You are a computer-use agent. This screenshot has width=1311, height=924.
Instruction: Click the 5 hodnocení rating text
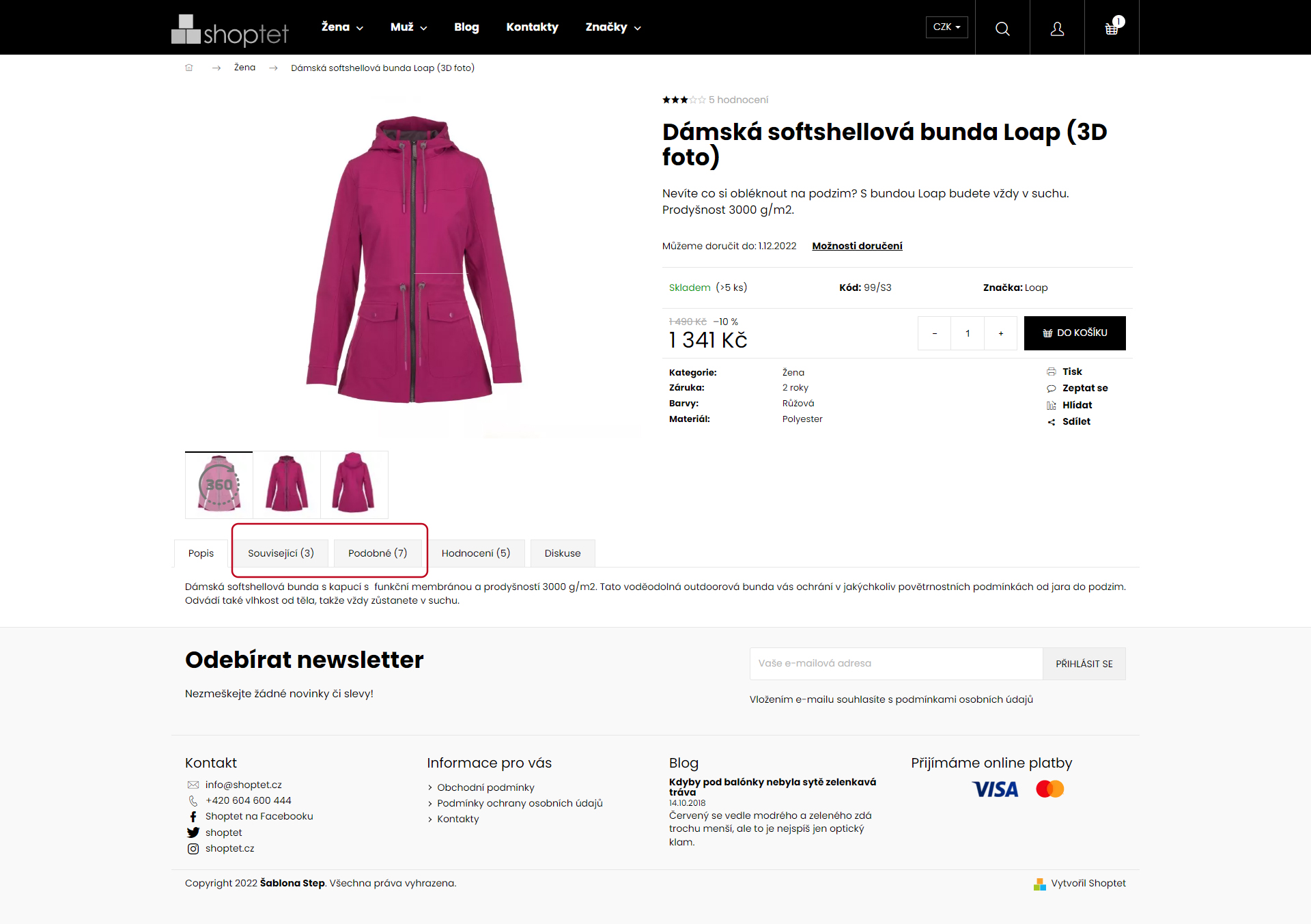pos(738,100)
